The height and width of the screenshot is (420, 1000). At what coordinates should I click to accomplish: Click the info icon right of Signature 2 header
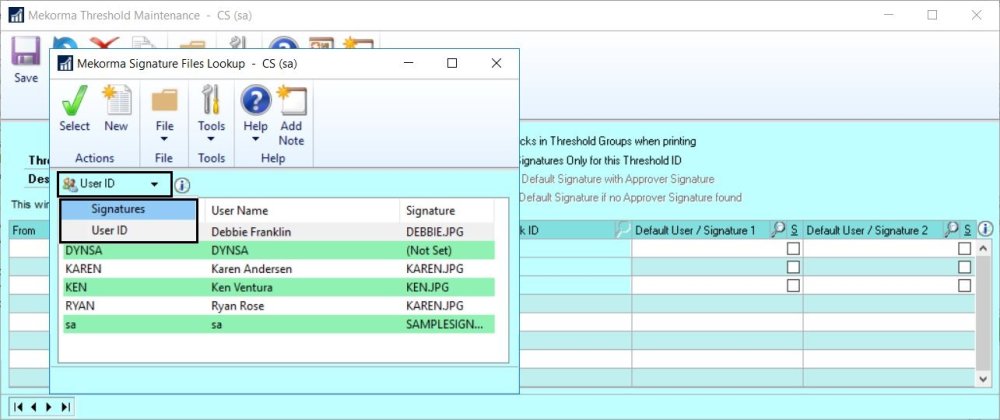point(985,229)
